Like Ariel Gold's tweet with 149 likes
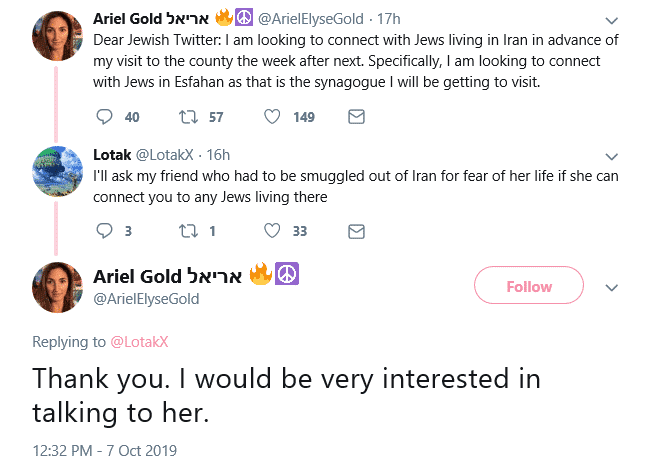The height and width of the screenshot is (466, 649). click(271, 118)
